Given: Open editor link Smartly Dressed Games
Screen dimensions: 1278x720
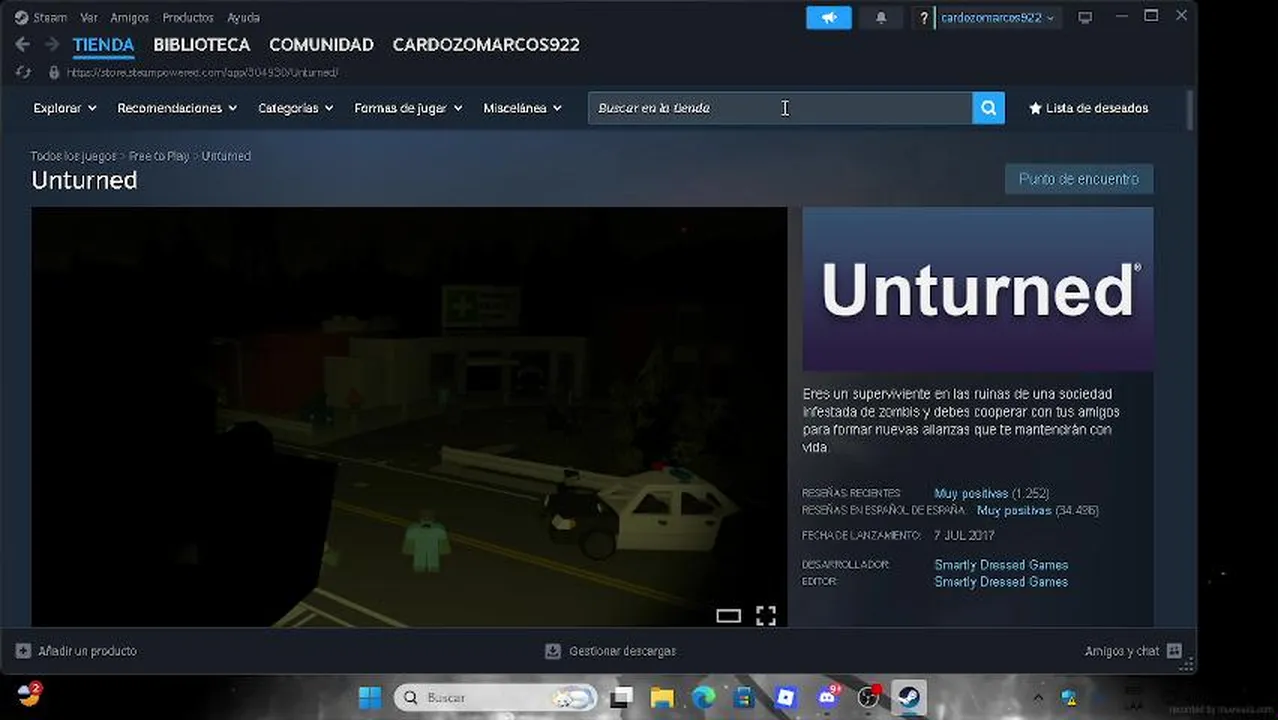Looking at the screenshot, I should pyautogui.click(x=1001, y=582).
